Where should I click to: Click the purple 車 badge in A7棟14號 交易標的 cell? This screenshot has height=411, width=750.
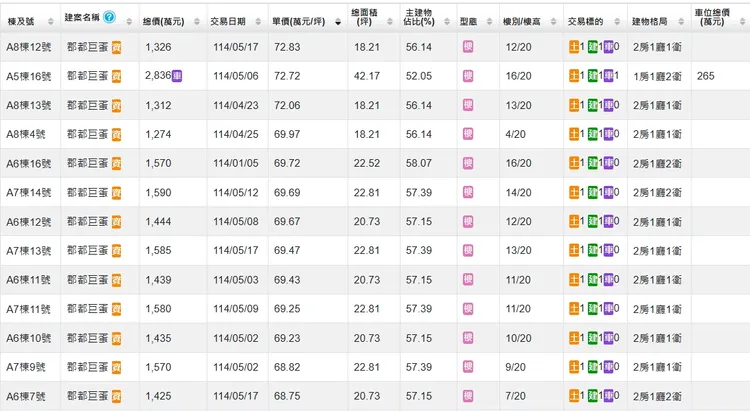[x=610, y=192]
